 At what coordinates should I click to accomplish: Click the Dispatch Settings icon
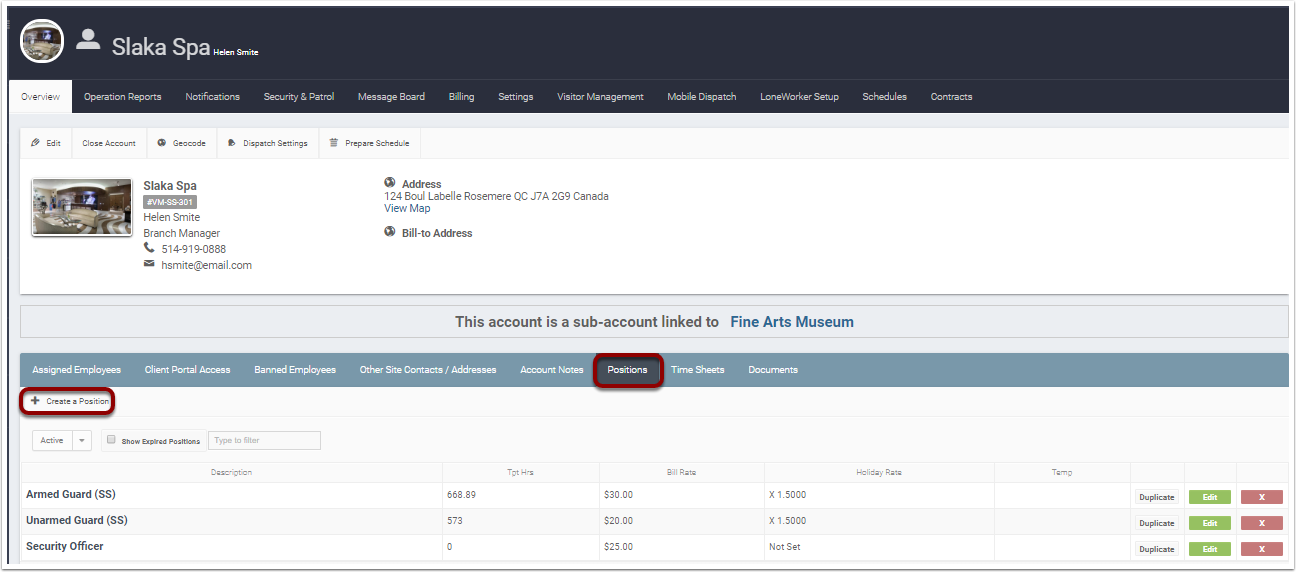tap(232, 143)
